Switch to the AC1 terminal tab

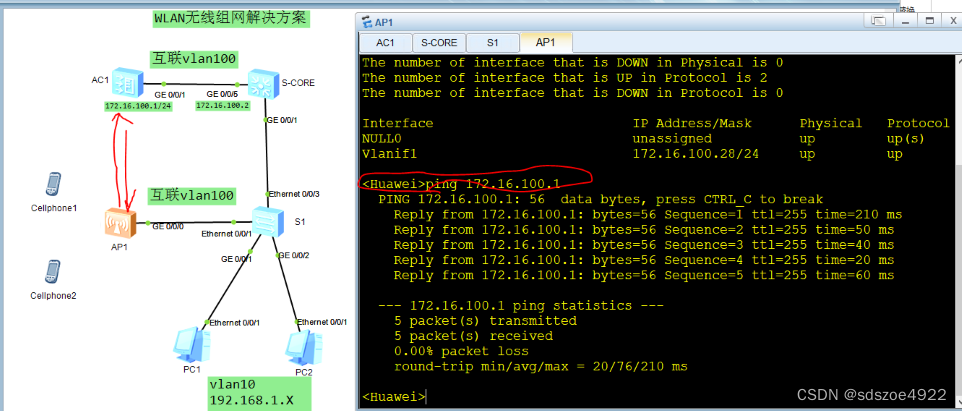tap(385, 43)
